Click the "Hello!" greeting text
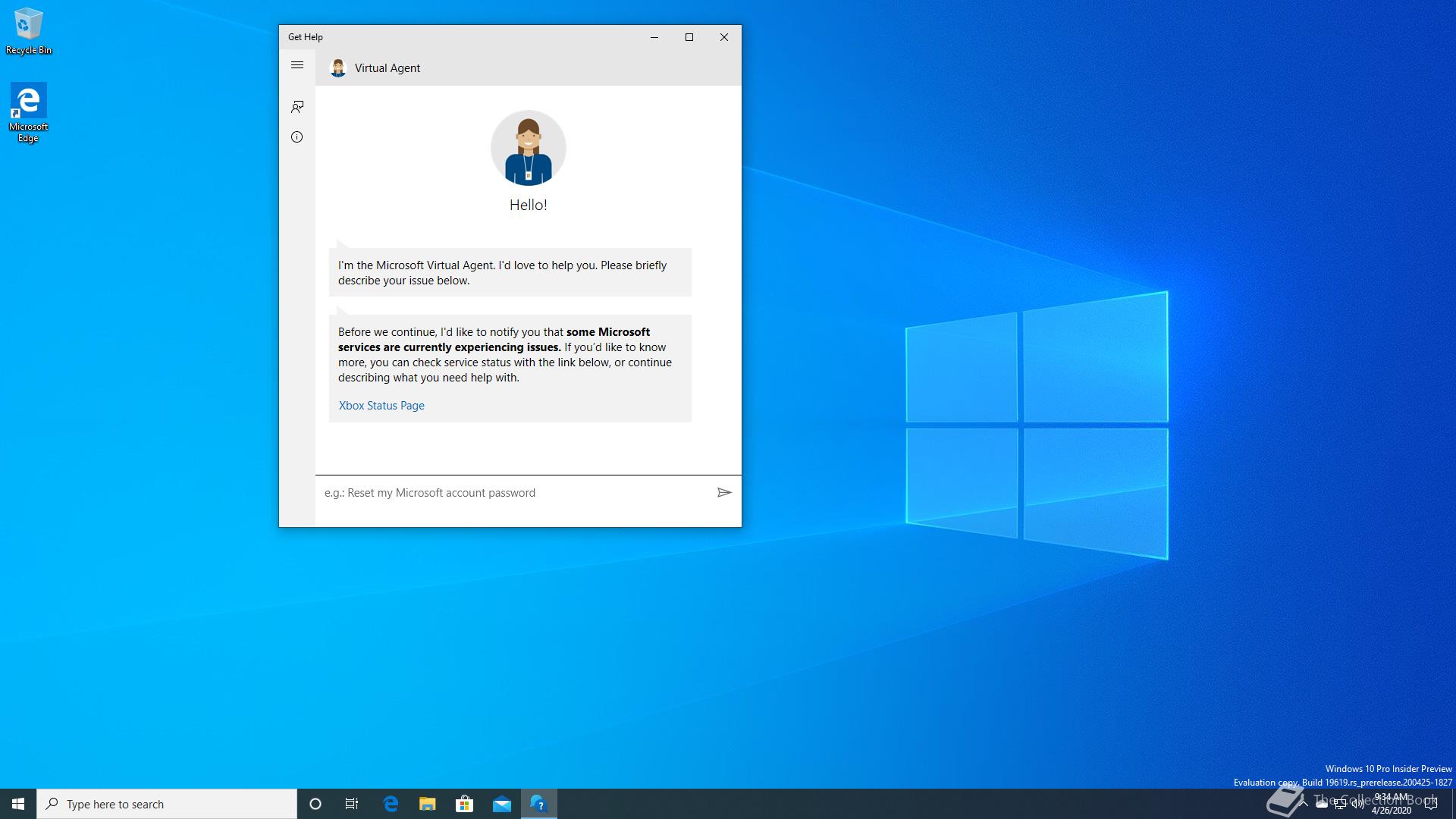Image resolution: width=1456 pixels, height=819 pixels. (x=529, y=205)
